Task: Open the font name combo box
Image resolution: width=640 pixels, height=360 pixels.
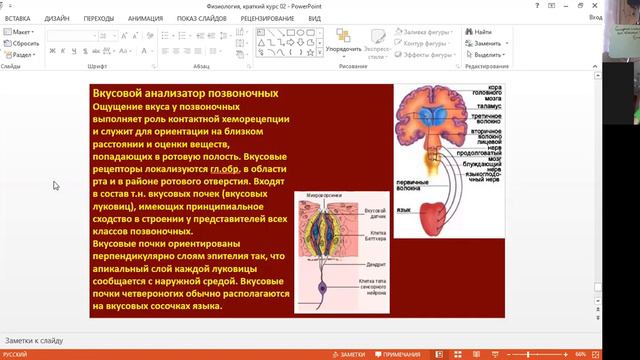Action: [x=72, y=36]
